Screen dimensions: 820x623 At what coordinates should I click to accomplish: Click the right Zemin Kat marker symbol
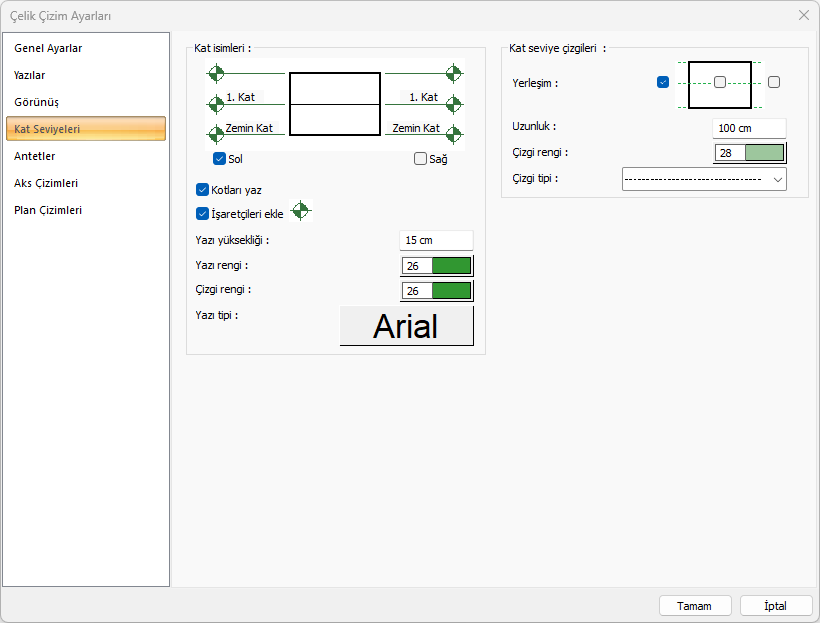(x=454, y=134)
